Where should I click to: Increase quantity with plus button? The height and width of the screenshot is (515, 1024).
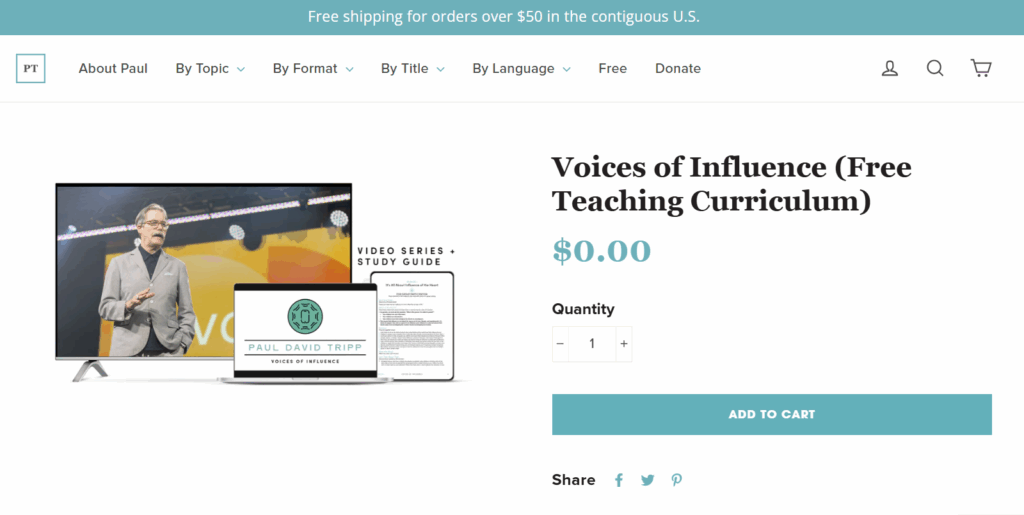[623, 344]
